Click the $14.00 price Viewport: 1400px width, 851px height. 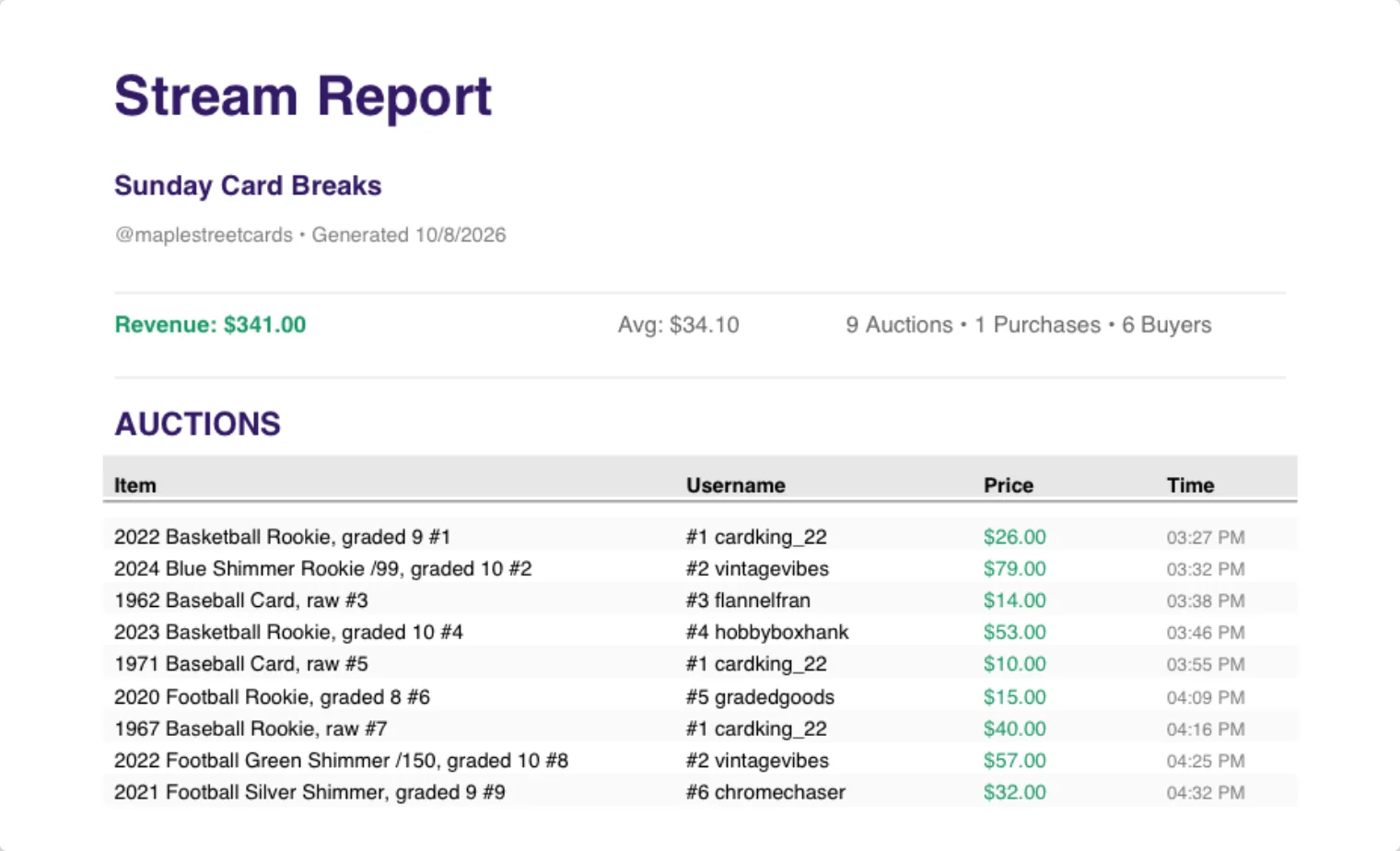[1014, 600]
